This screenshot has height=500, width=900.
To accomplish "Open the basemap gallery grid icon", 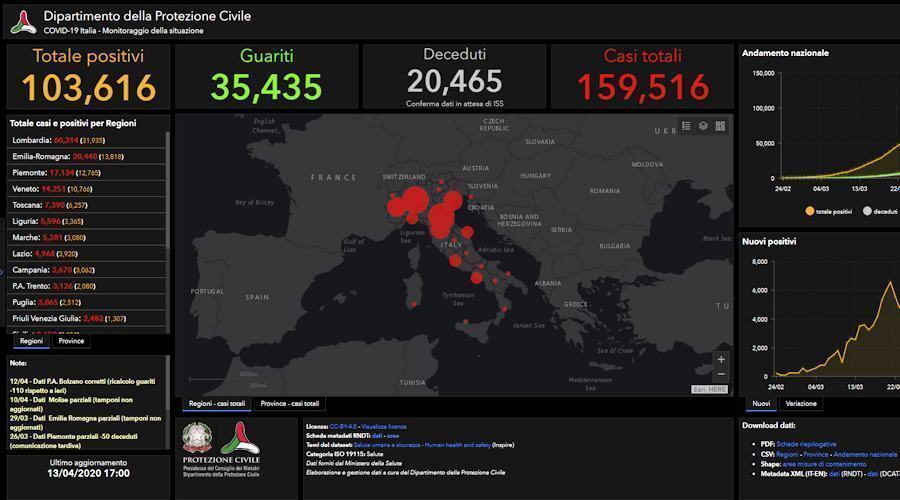I will click(720, 126).
